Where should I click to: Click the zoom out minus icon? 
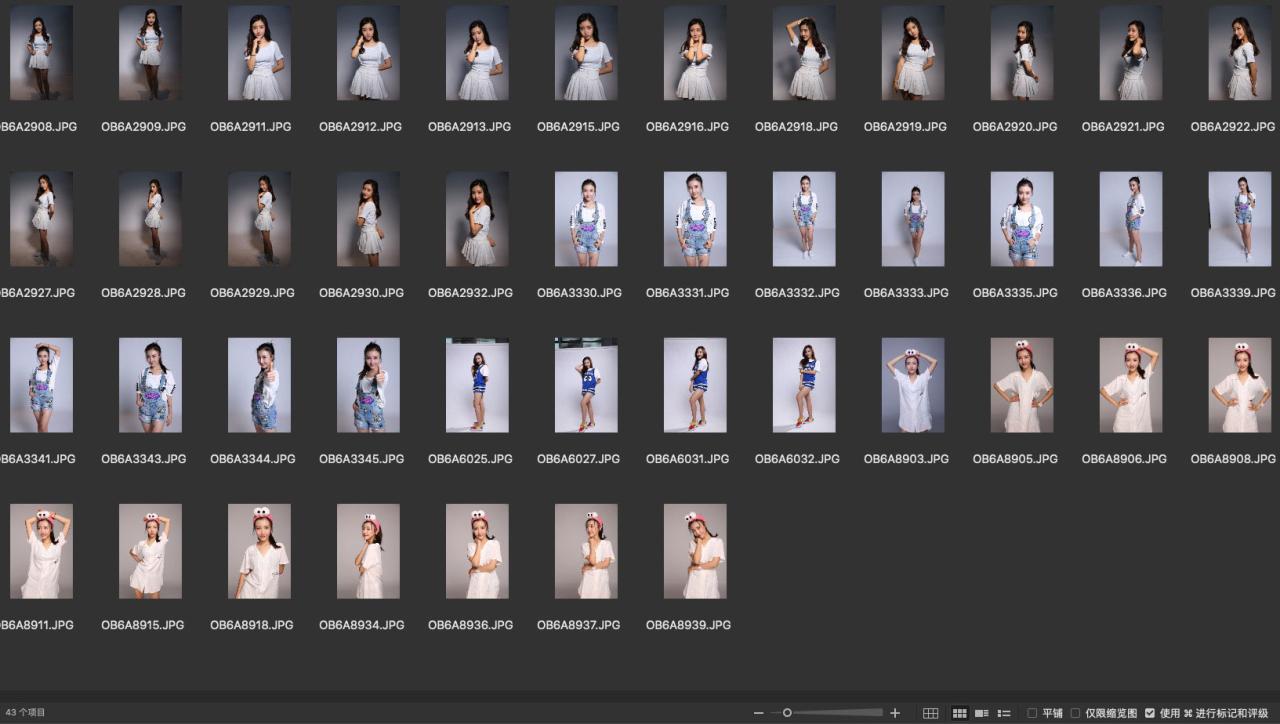point(759,713)
